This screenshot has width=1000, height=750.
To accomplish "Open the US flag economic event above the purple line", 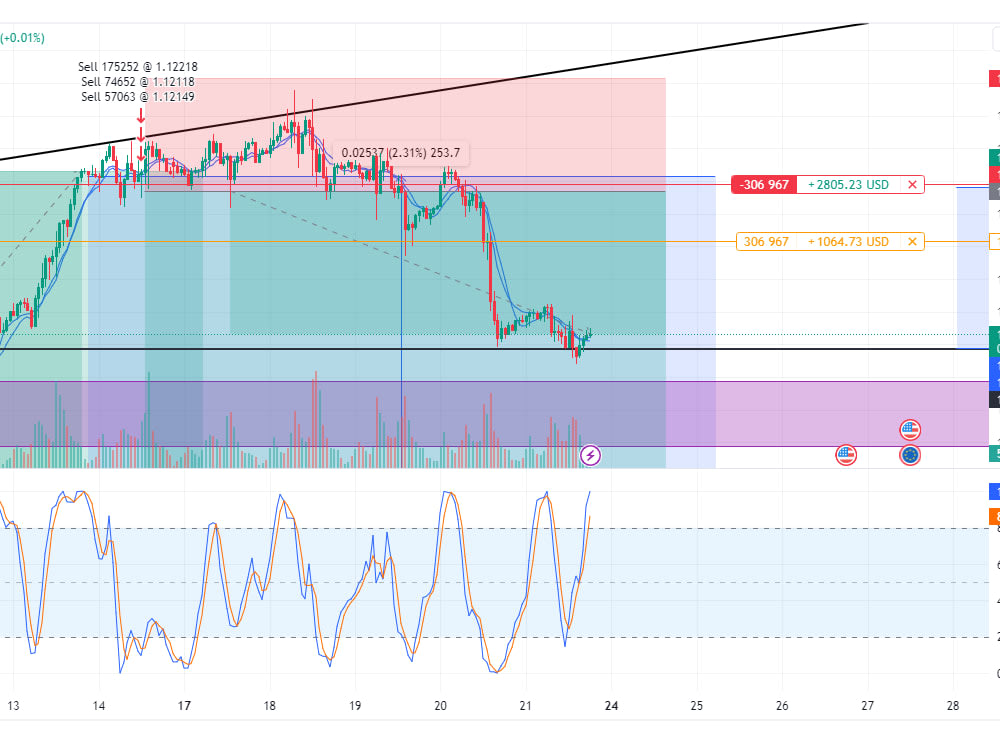I will click(x=911, y=429).
